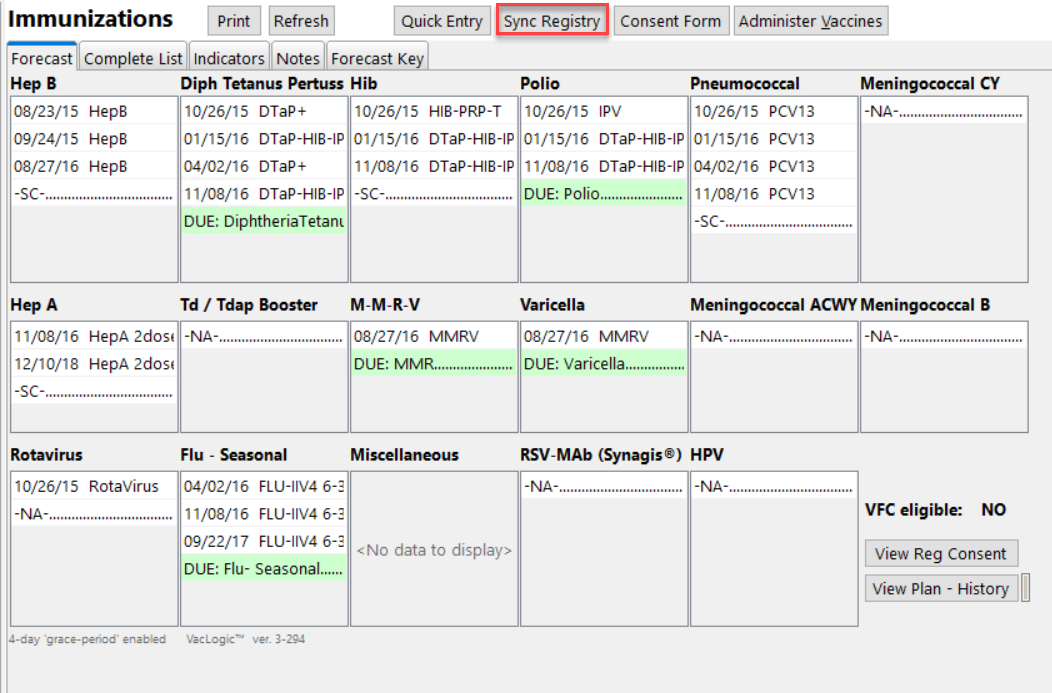This screenshot has height=693, width=1052.
Task: Show the Forecast Key tab
Action: tap(377, 58)
